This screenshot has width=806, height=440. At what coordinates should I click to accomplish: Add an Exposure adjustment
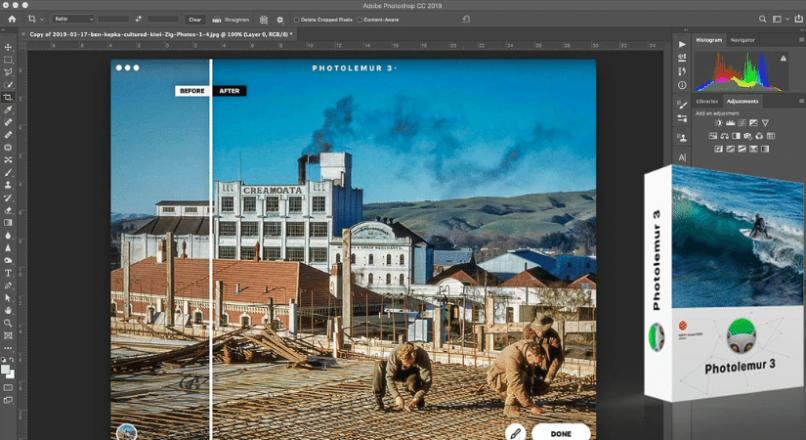point(754,123)
